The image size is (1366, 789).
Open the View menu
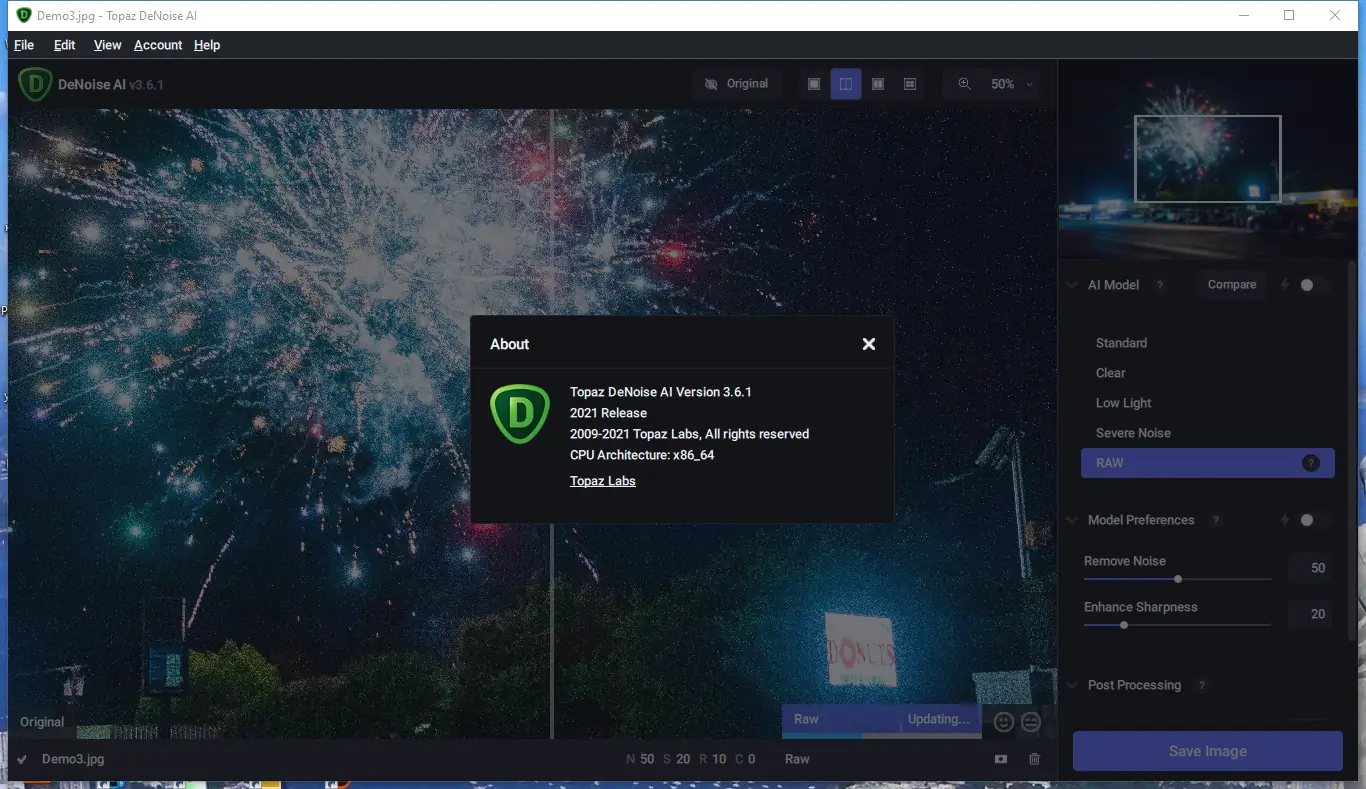107,45
